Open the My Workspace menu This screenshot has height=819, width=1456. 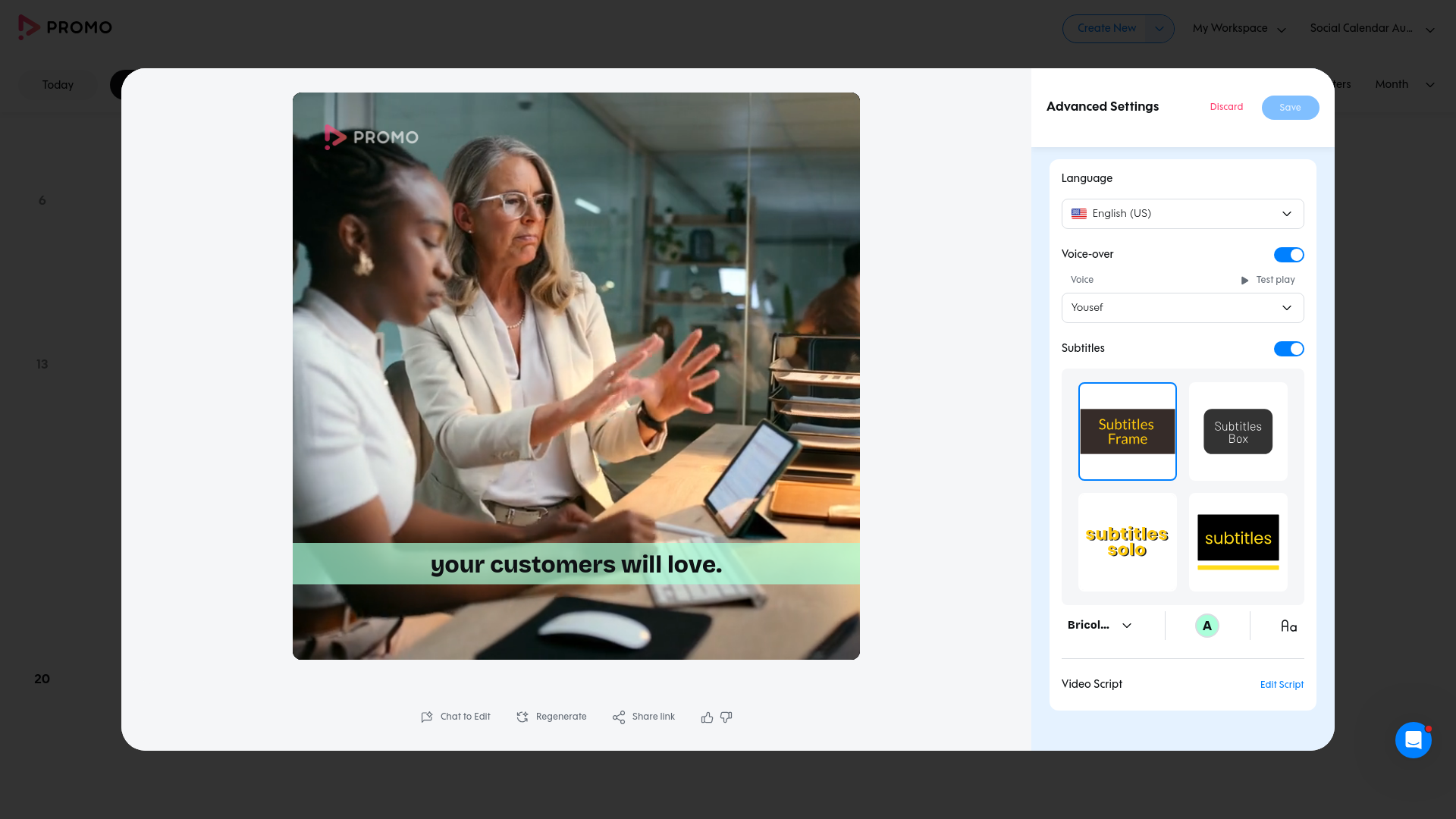(x=1239, y=29)
